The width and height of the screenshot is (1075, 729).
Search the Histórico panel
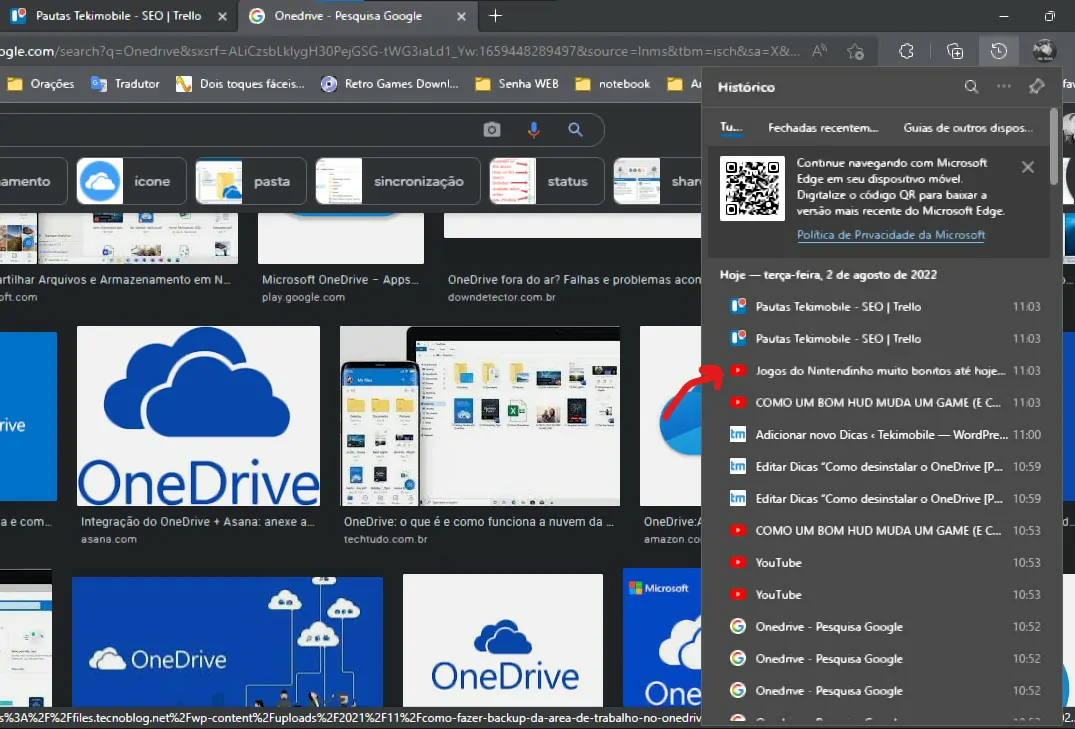point(971,87)
